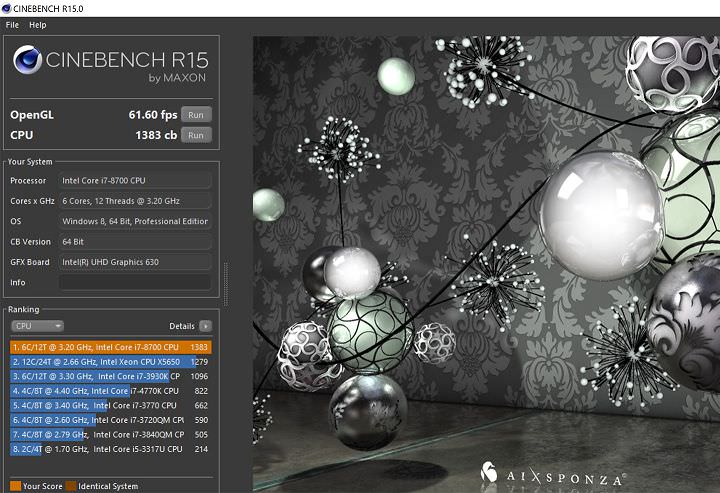Click the empty Info input field
The height and width of the screenshot is (493, 720).
(135, 283)
